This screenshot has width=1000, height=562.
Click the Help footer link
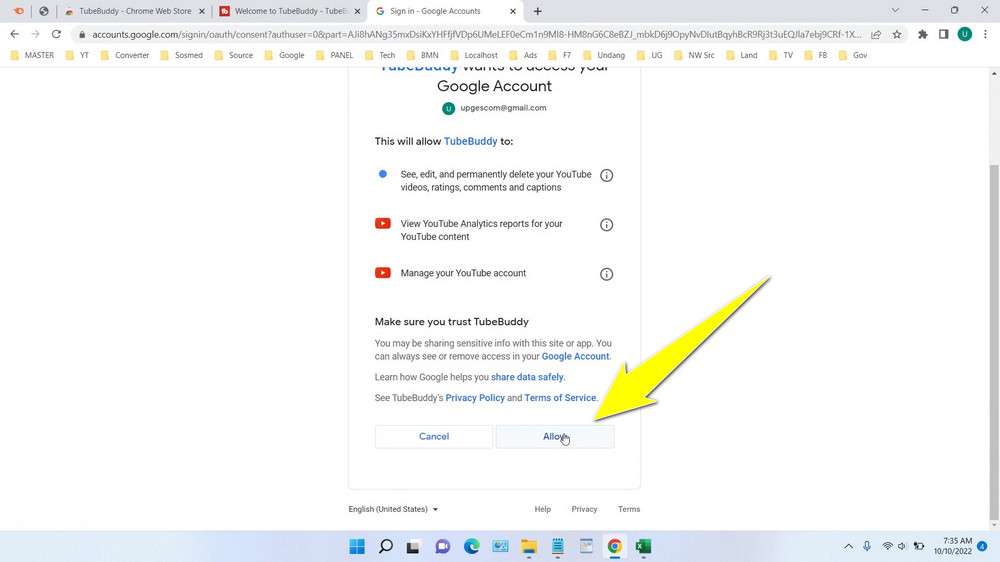pos(543,509)
